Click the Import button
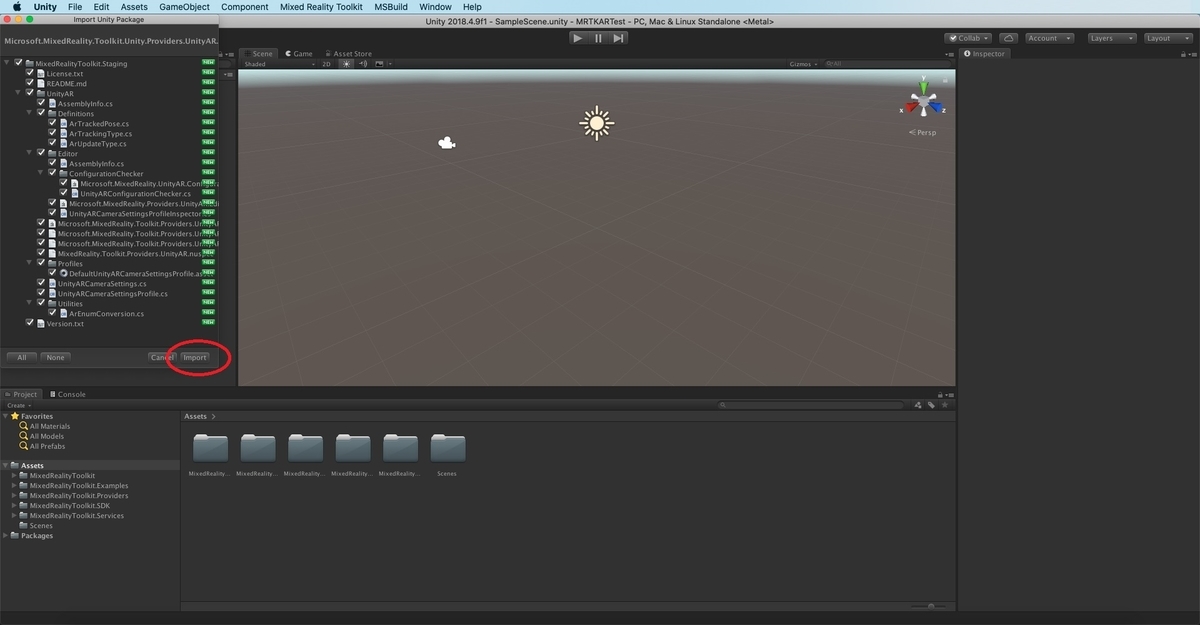The height and width of the screenshot is (625, 1200). click(x=195, y=357)
